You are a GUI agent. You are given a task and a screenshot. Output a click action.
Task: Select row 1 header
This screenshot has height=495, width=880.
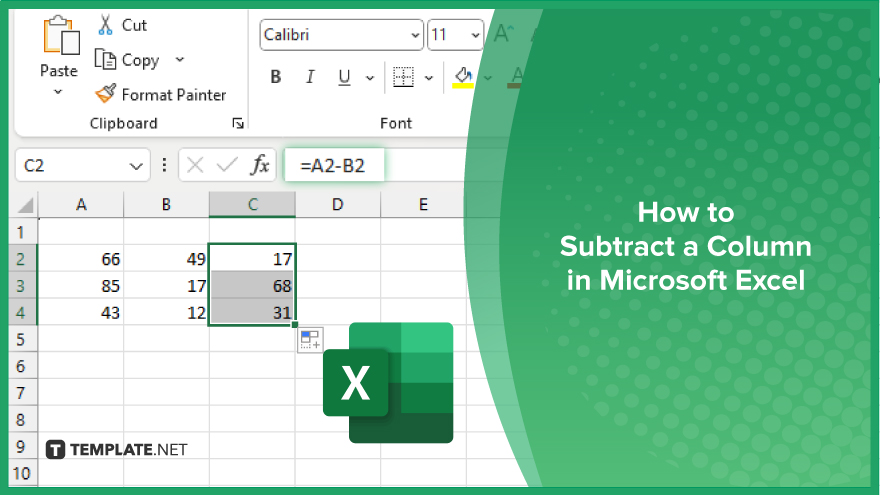(22, 232)
